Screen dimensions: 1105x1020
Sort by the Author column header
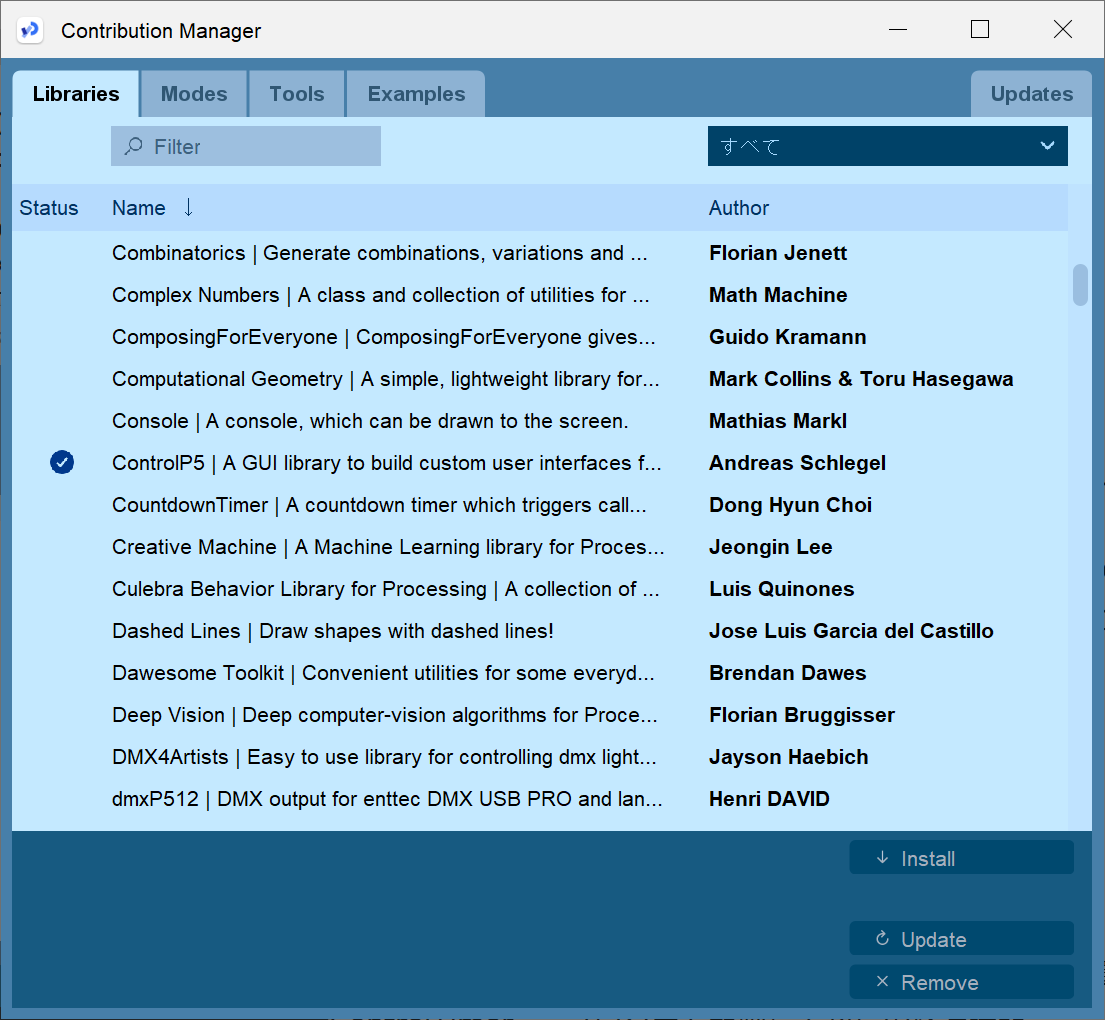(x=739, y=208)
